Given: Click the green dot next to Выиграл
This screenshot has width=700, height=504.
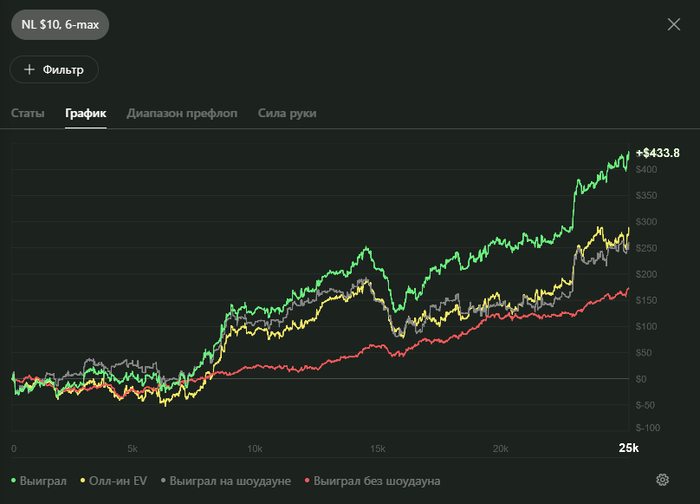Looking at the screenshot, I should click(x=13, y=480).
